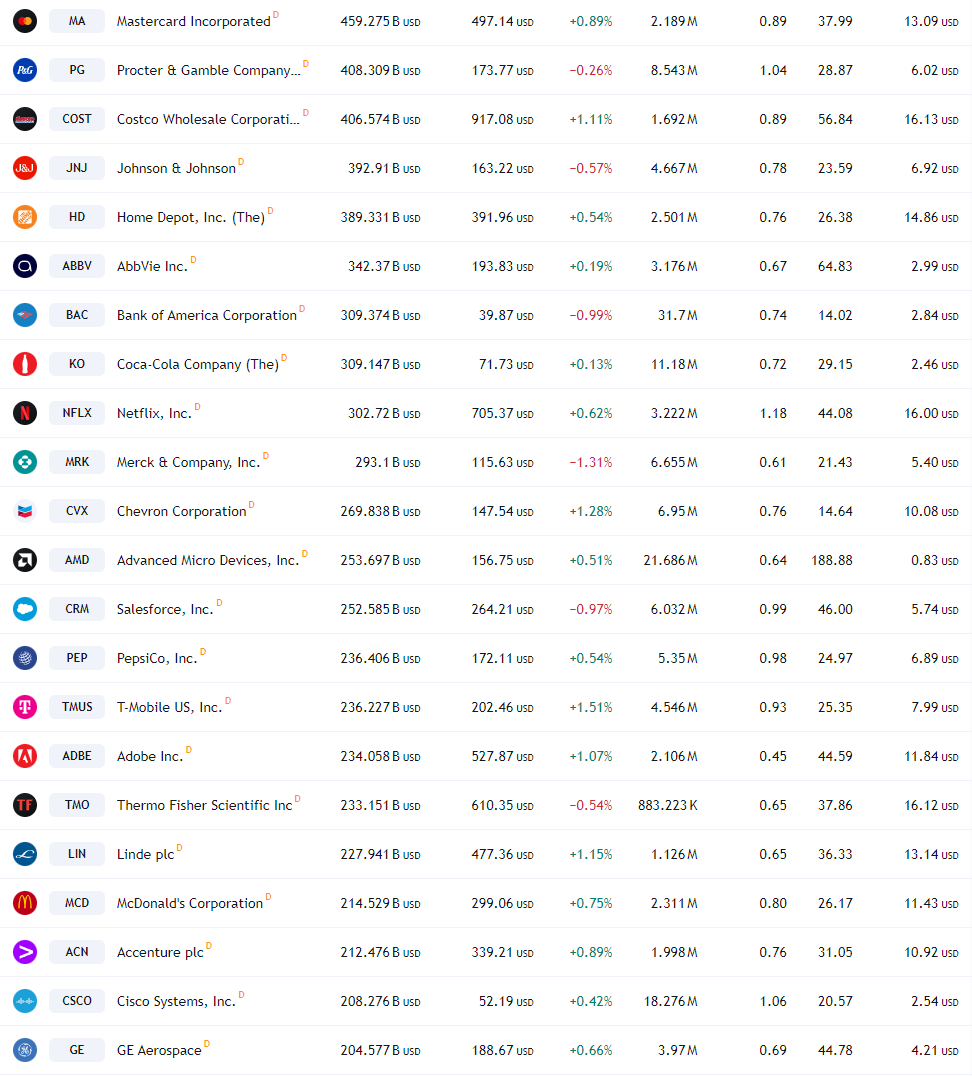
Task: Open the Coca-Cola Company (The) link
Action: point(198,364)
